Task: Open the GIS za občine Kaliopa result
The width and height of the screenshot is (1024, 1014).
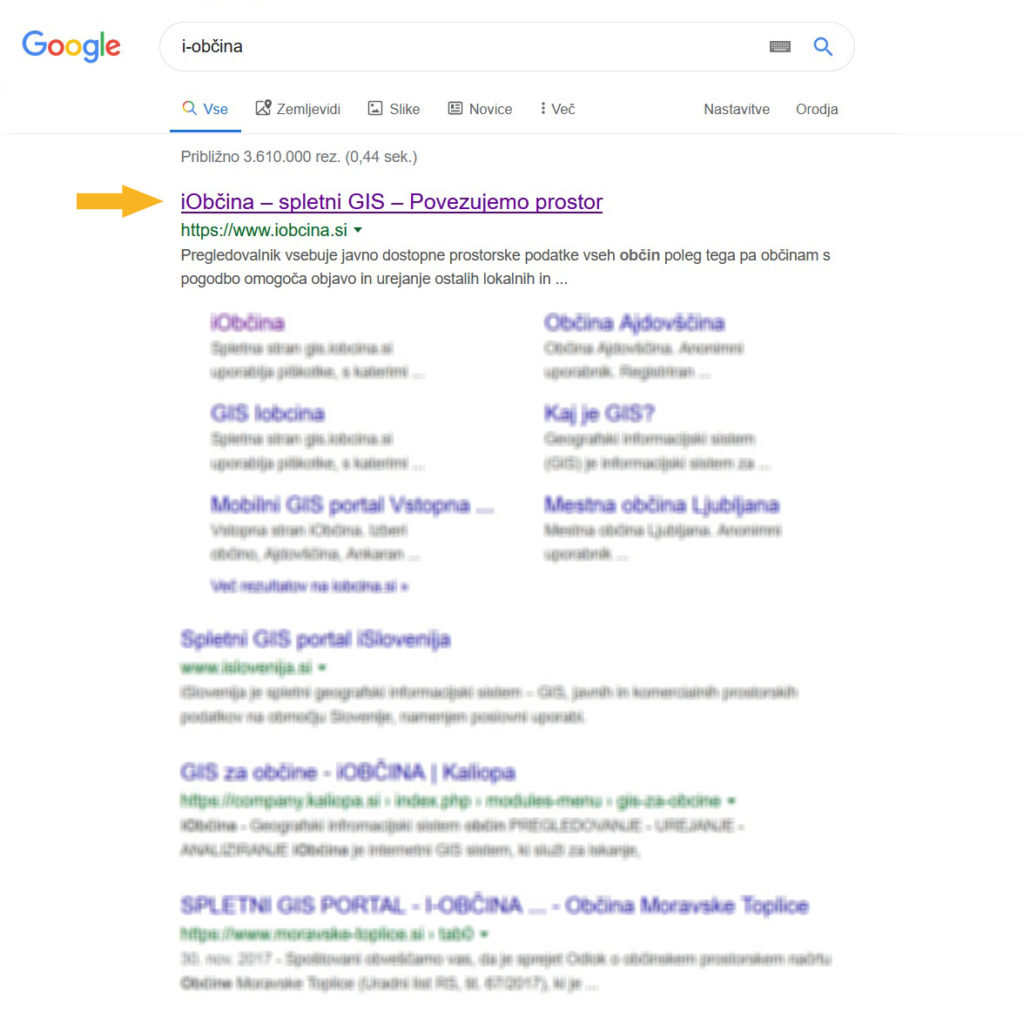Action: 347,772
